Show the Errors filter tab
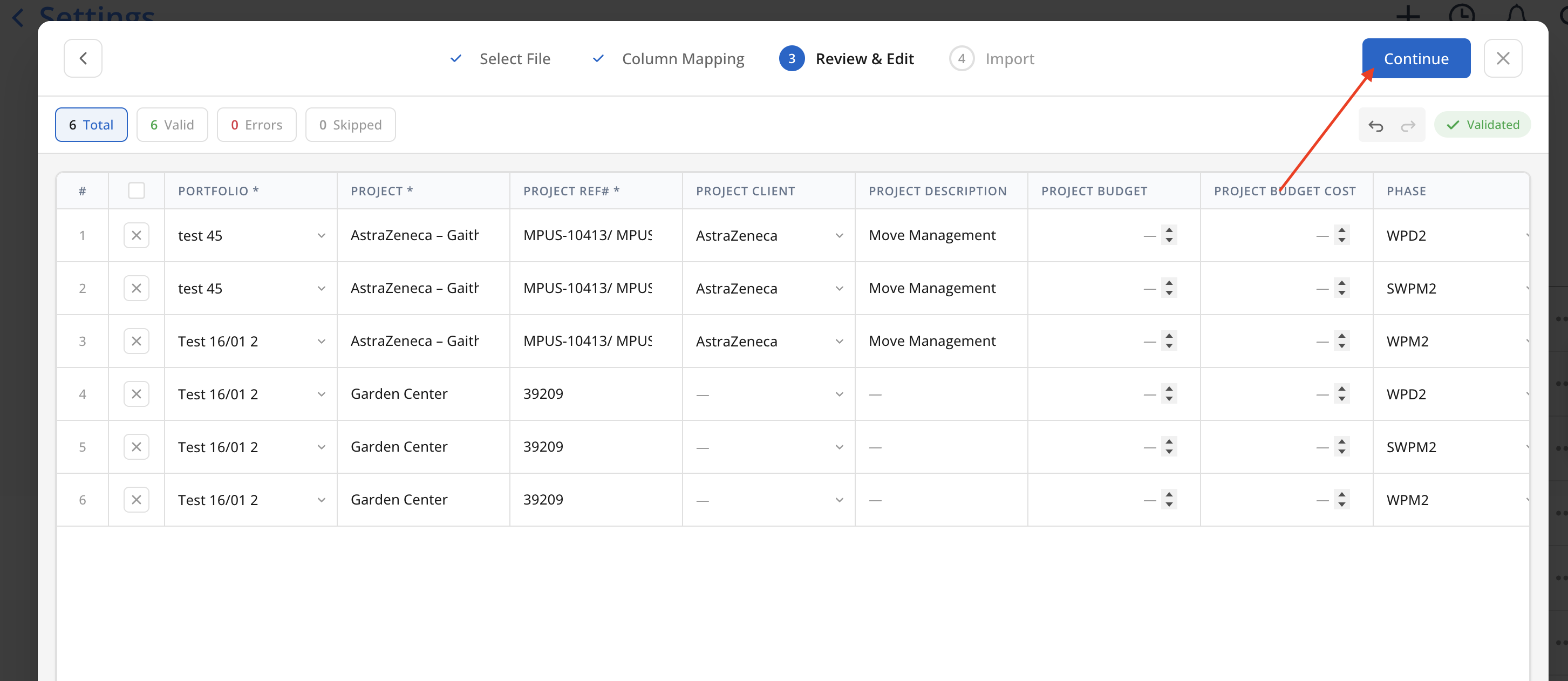The width and height of the screenshot is (1568, 681). click(256, 125)
